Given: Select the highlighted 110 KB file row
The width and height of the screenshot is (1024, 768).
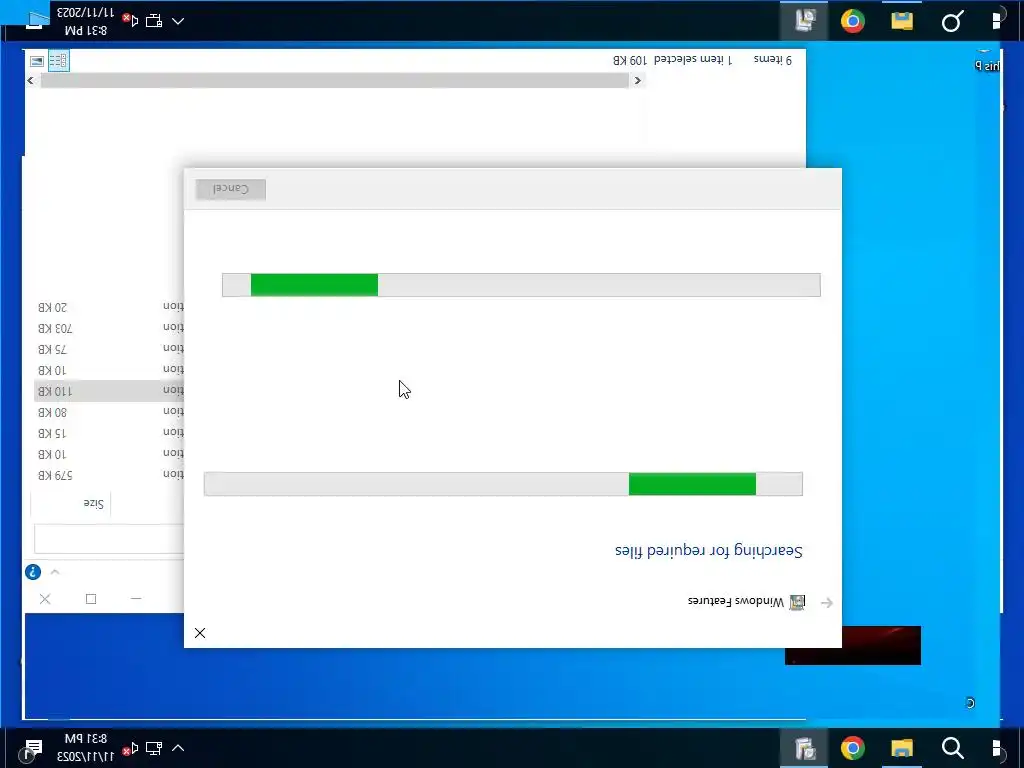Looking at the screenshot, I should pos(109,391).
